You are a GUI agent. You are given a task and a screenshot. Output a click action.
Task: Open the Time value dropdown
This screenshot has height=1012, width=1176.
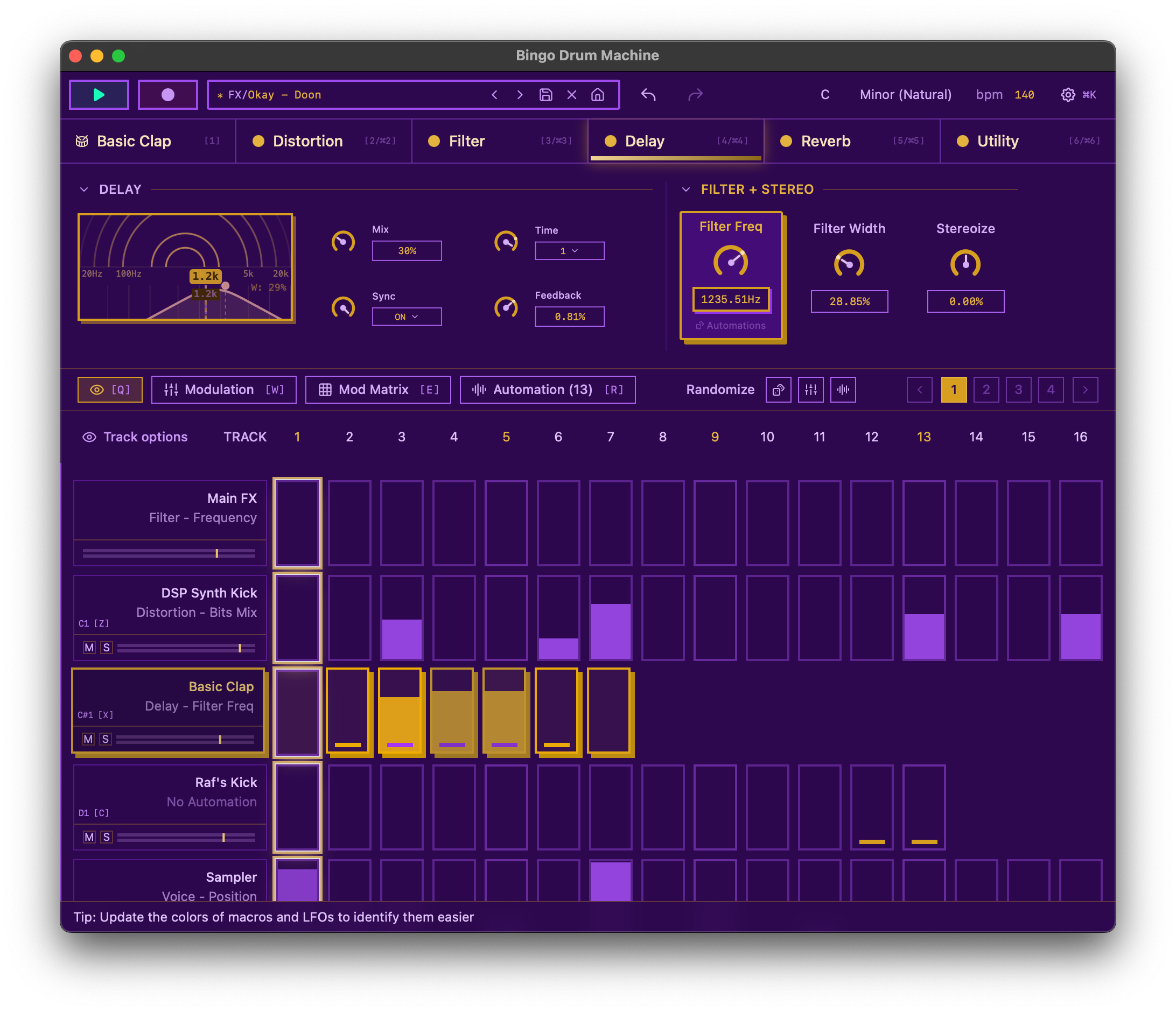pos(569,251)
